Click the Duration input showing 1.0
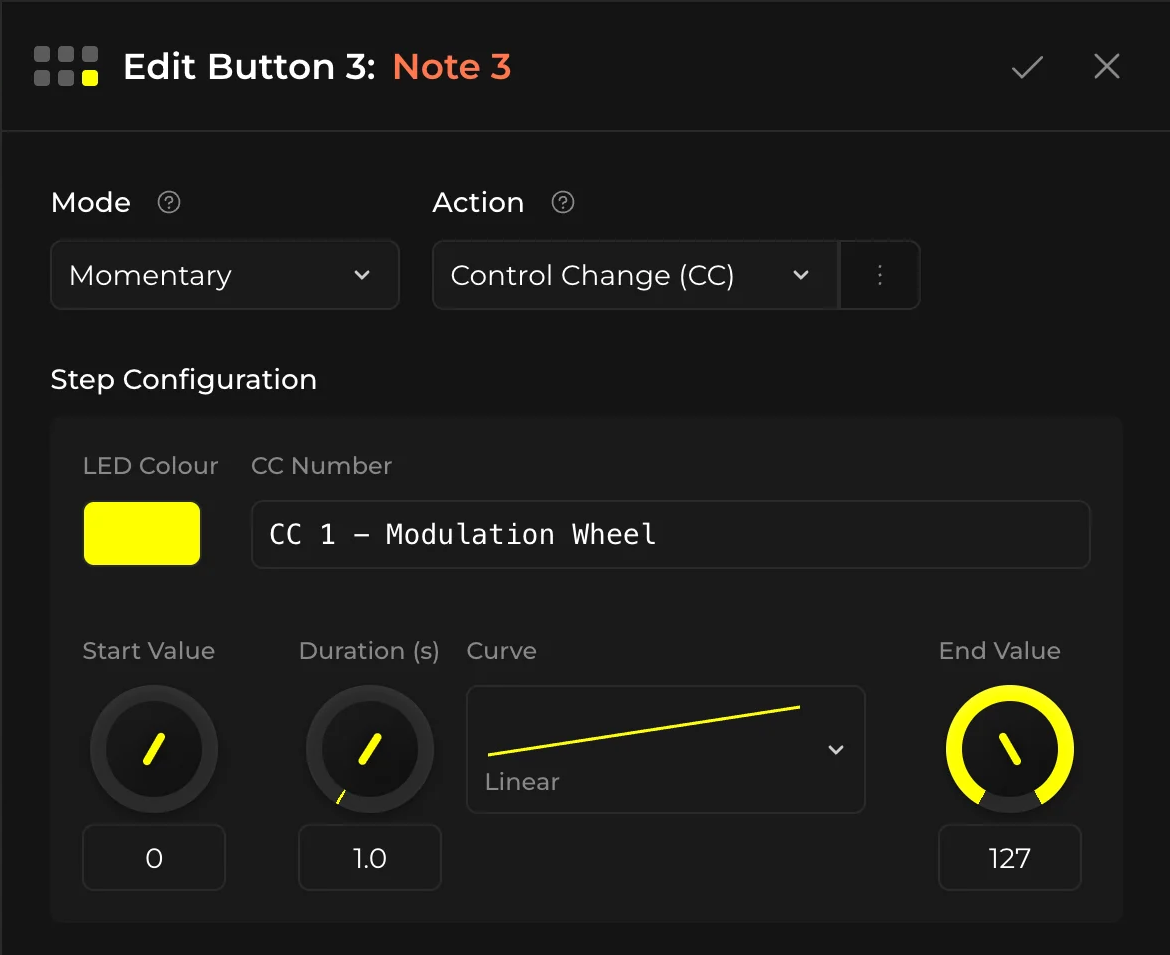The width and height of the screenshot is (1170, 955). pyautogui.click(x=369, y=857)
